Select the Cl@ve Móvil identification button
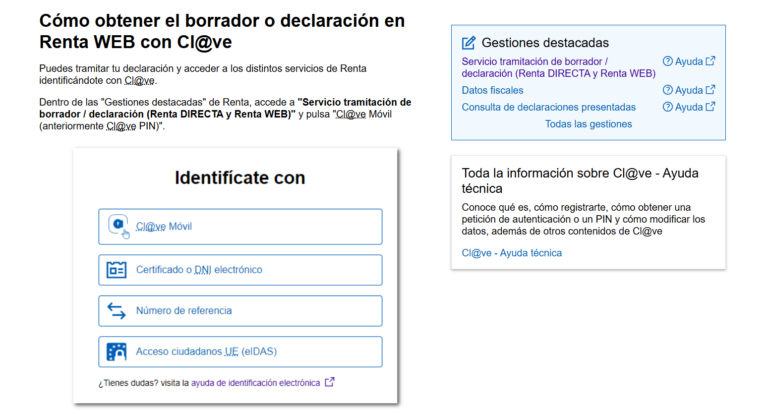The height and width of the screenshot is (416, 768). (x=240, y=226)
